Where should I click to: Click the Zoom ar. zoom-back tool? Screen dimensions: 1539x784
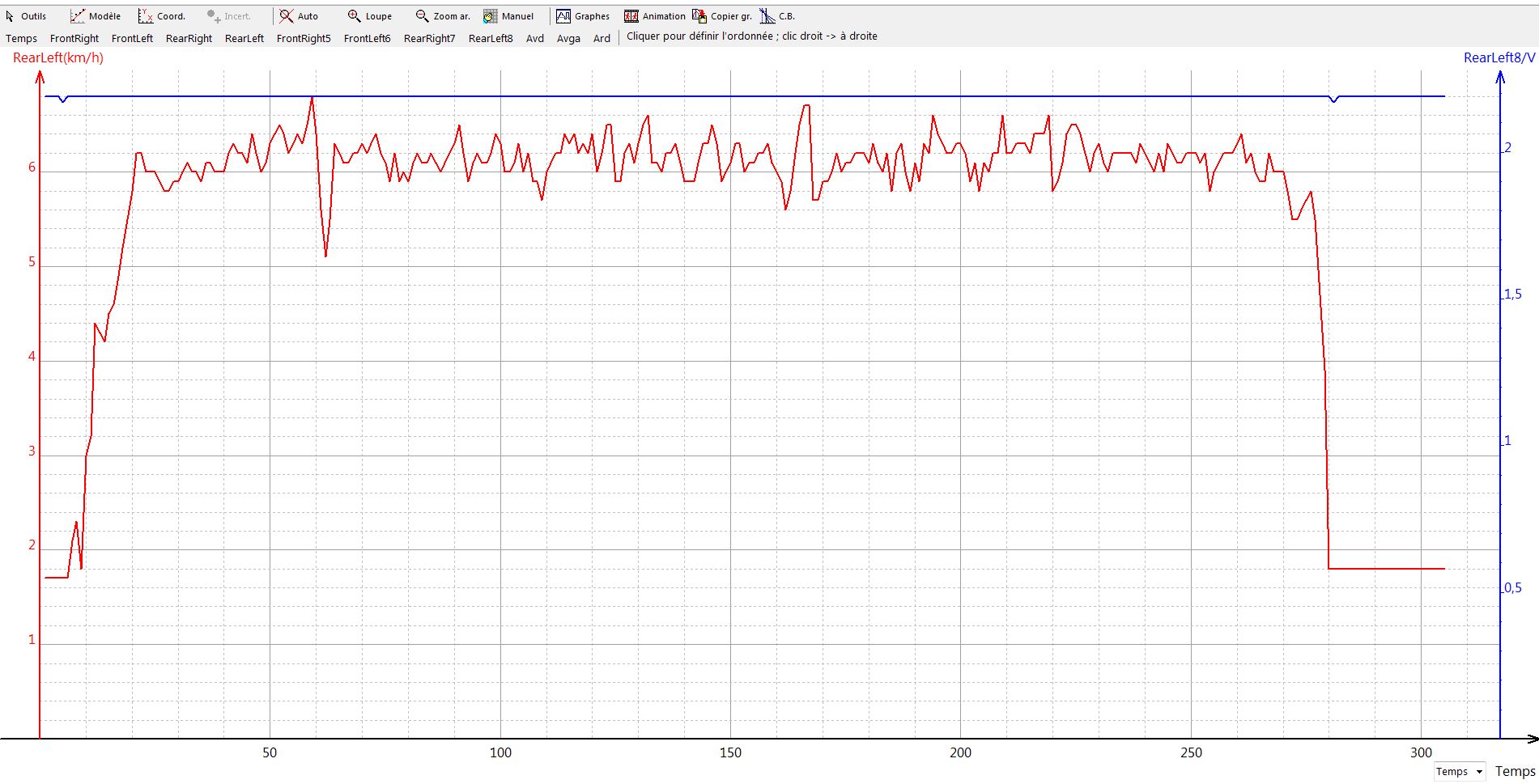(442, 16)
